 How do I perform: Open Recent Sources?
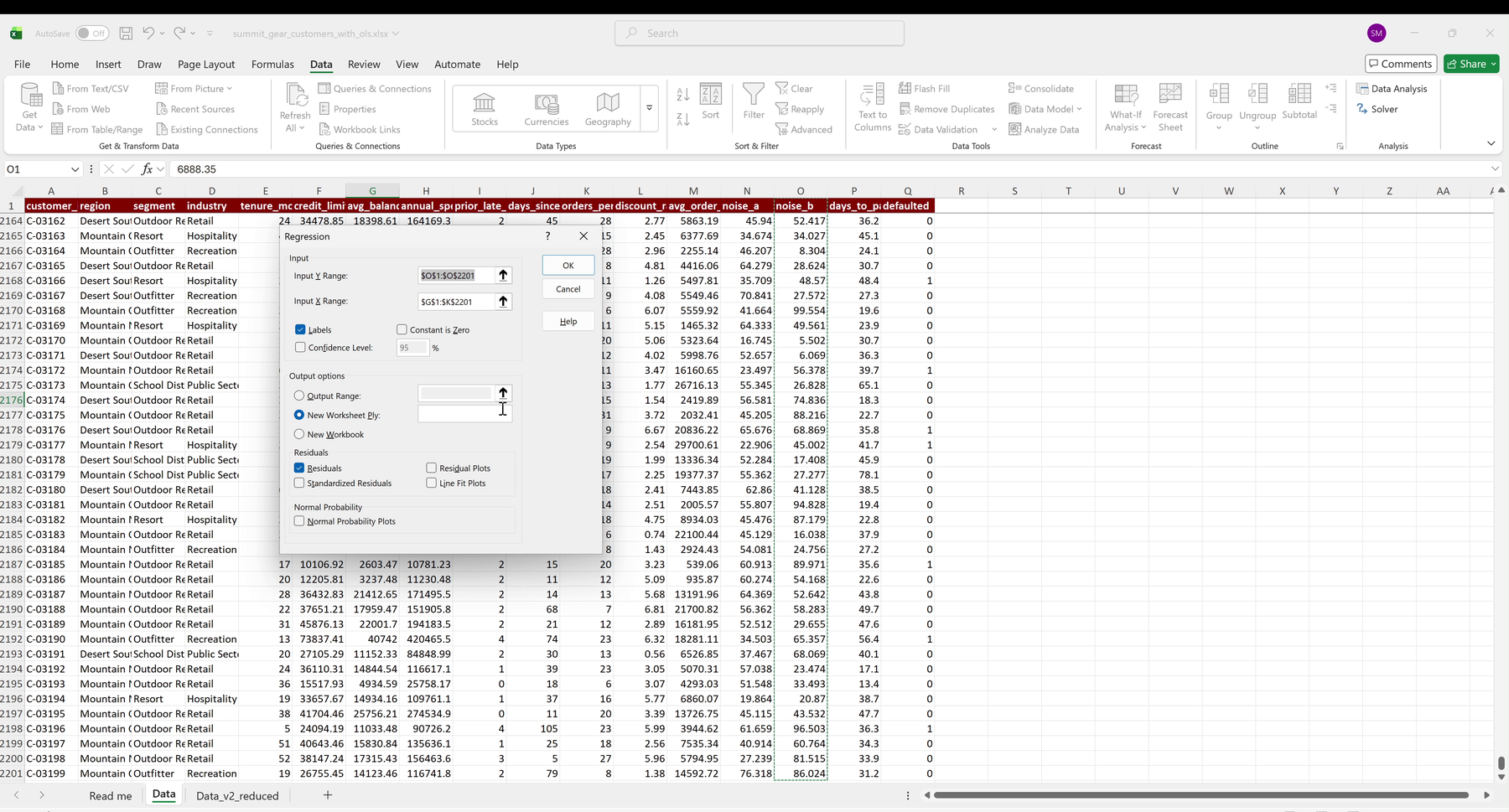[x=195, y=109]
